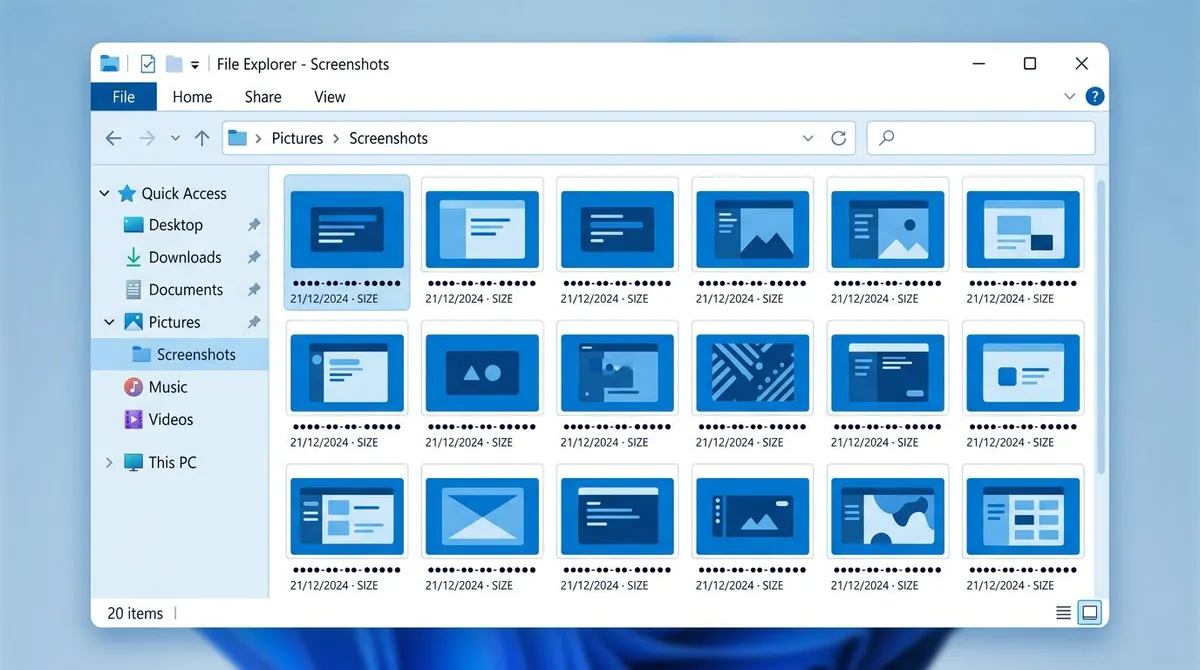Go forward with the right arrow

(147, 138)
